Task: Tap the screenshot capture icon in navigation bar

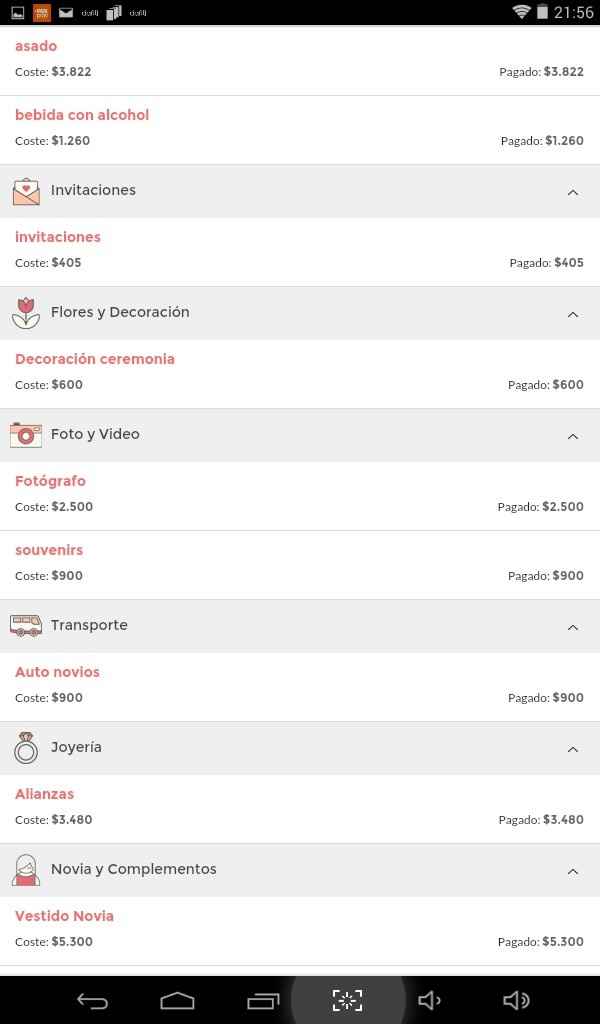Action: pos(347,1000)
